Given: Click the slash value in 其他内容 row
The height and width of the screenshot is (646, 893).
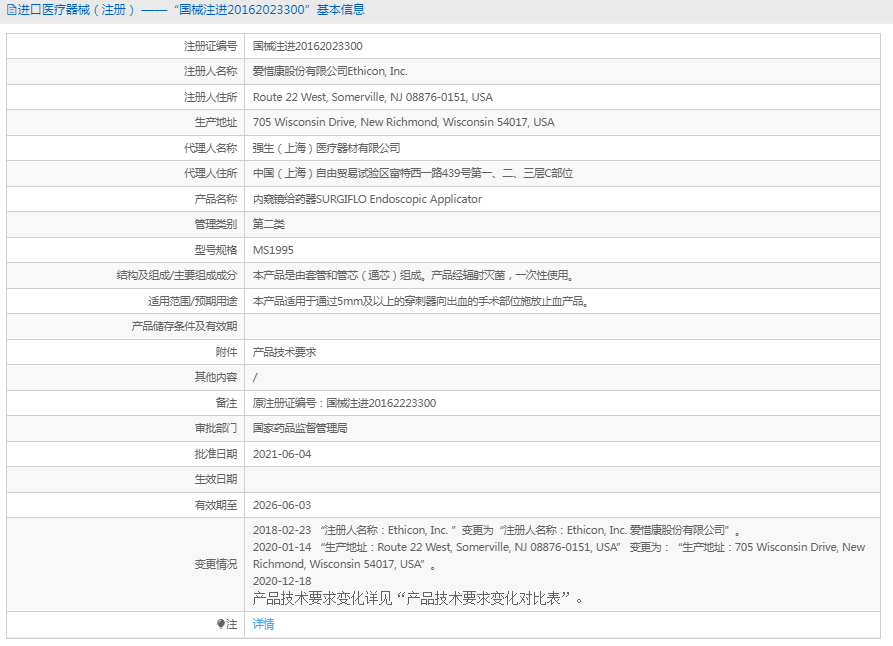Looking at the screenshot, I should [x=255, y=377].
